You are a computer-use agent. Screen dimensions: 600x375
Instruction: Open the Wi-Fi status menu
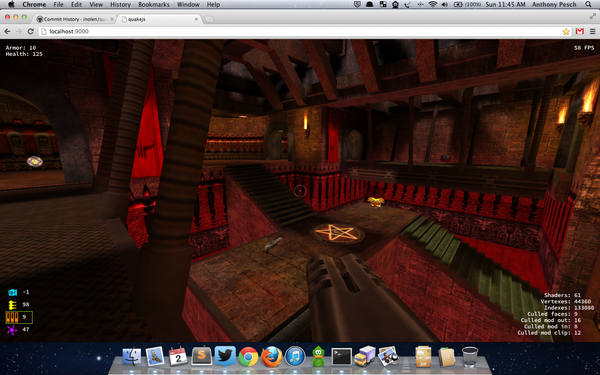coord(433,5)
